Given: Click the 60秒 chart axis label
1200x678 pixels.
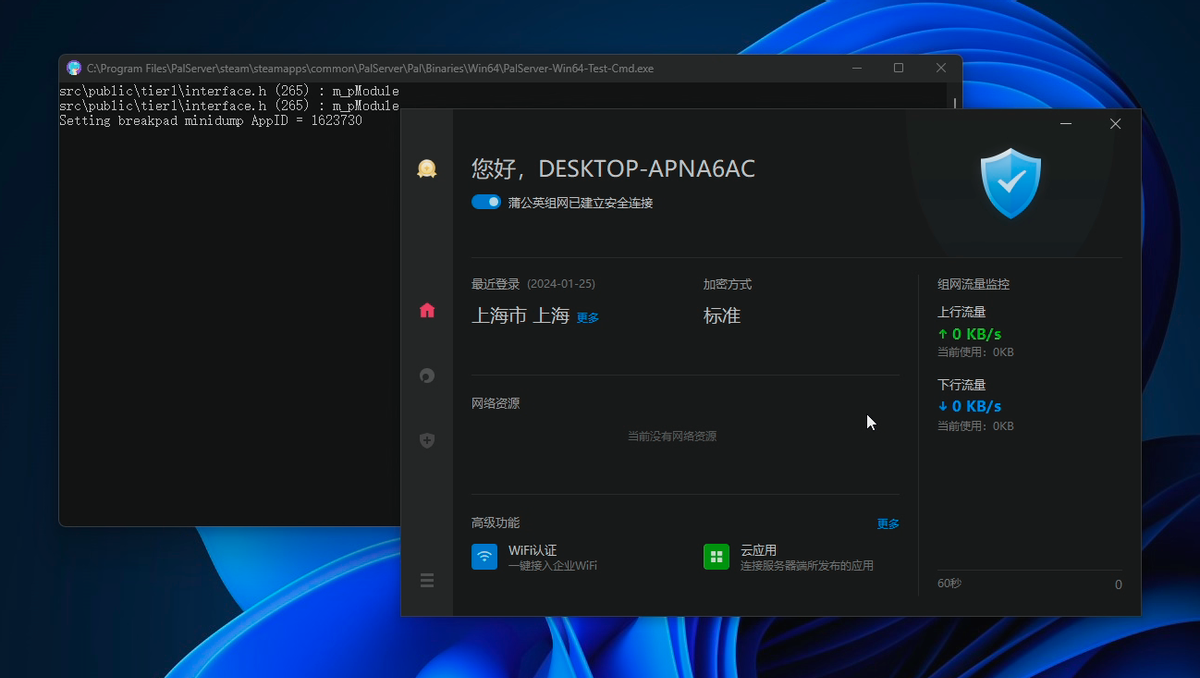Looking at the screenshot, I should pyautogui.click(x=950, y=583).
